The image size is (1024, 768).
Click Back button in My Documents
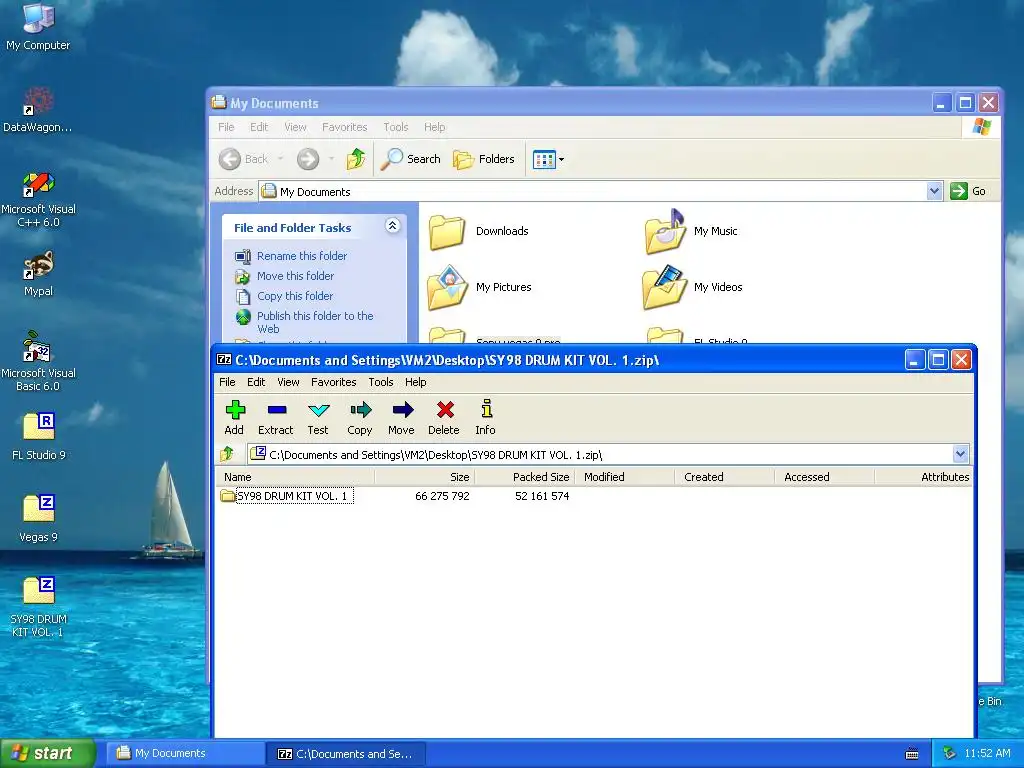pos(244,159)
